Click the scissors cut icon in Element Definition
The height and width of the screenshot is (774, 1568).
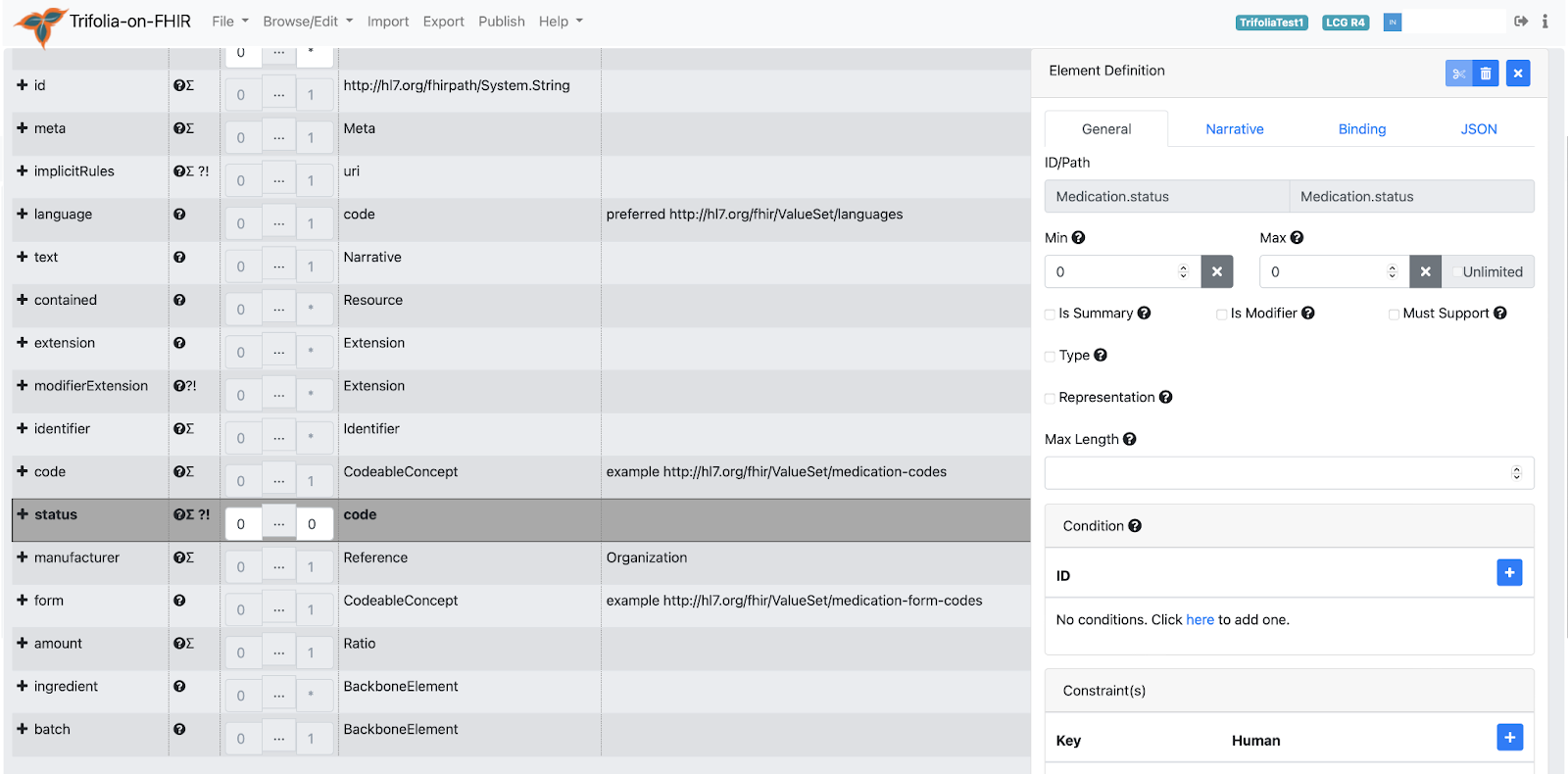(1458, 73)
